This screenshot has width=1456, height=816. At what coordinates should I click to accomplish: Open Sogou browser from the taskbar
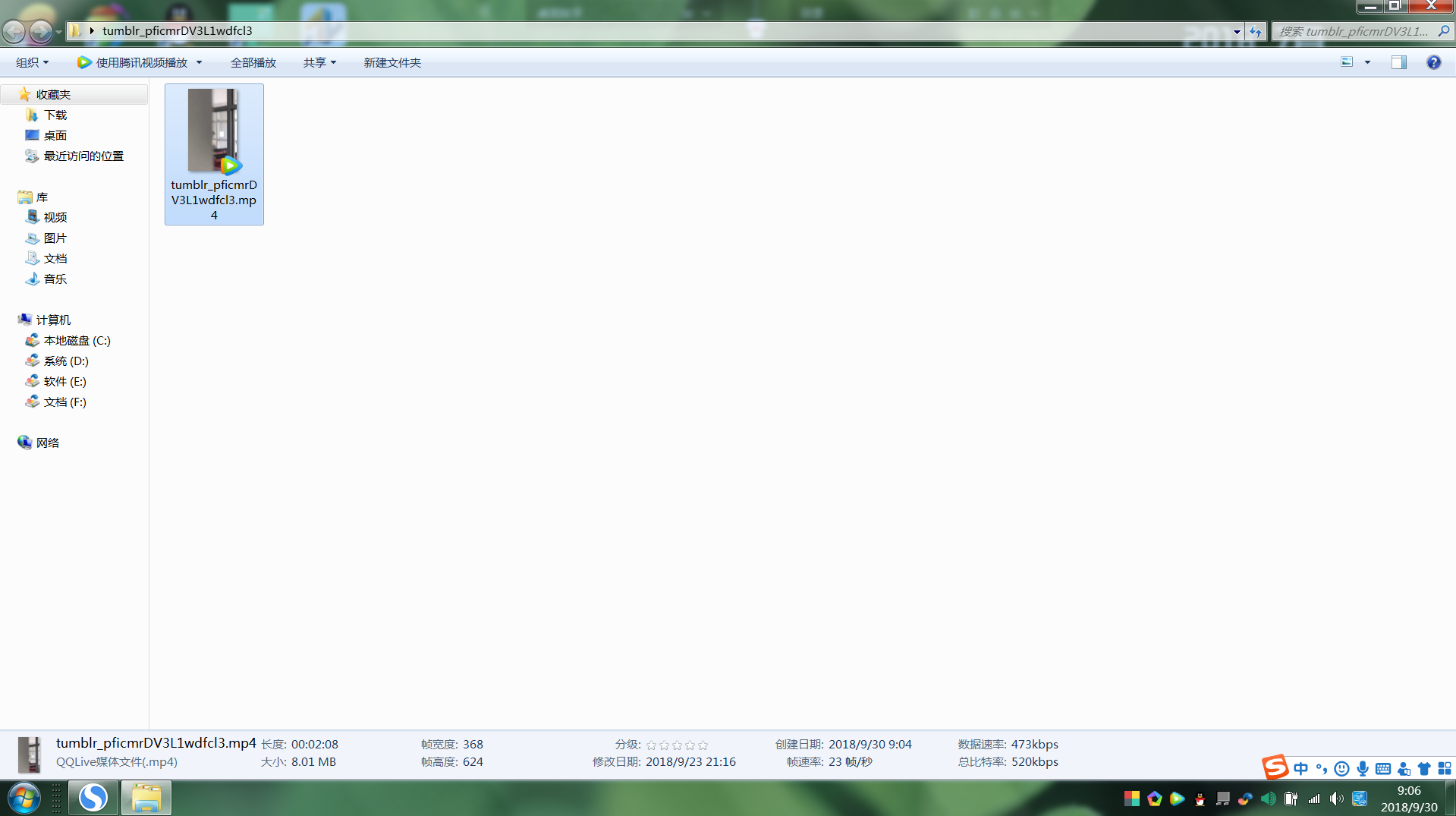coord(93,798)
